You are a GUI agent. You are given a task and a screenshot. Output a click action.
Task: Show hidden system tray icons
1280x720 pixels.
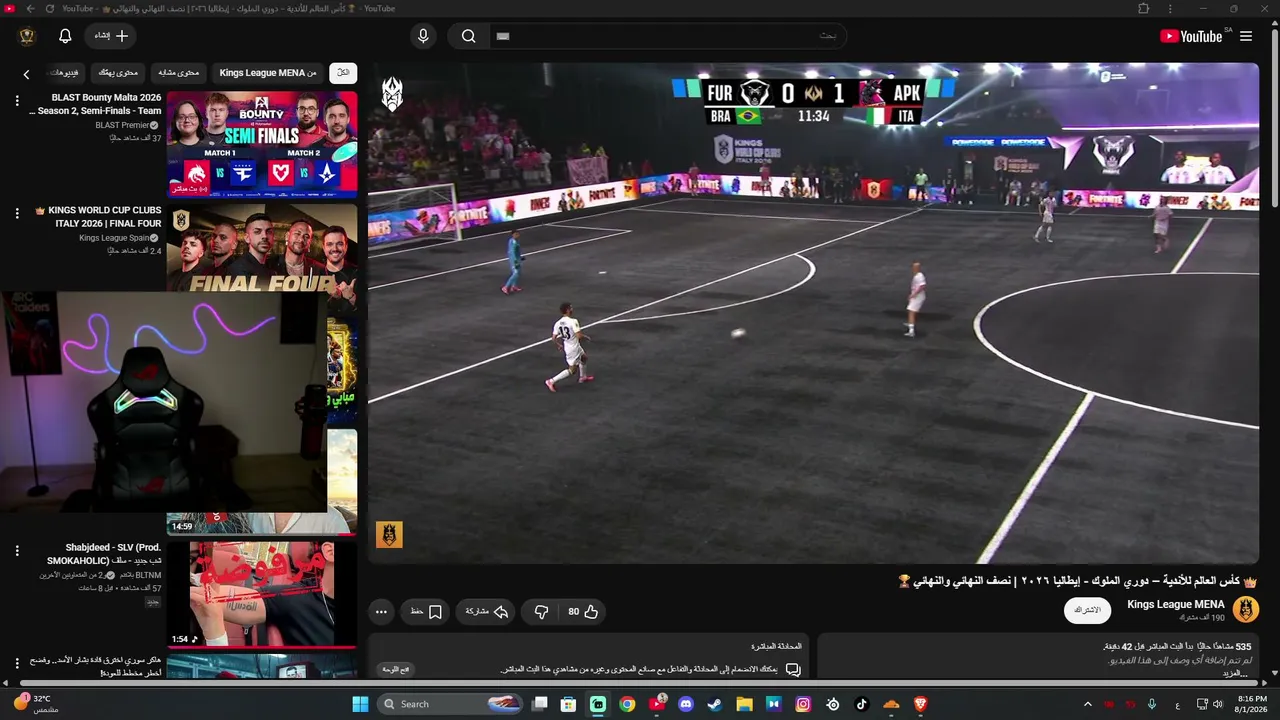pyautogui.click(x=1088, y=704)
